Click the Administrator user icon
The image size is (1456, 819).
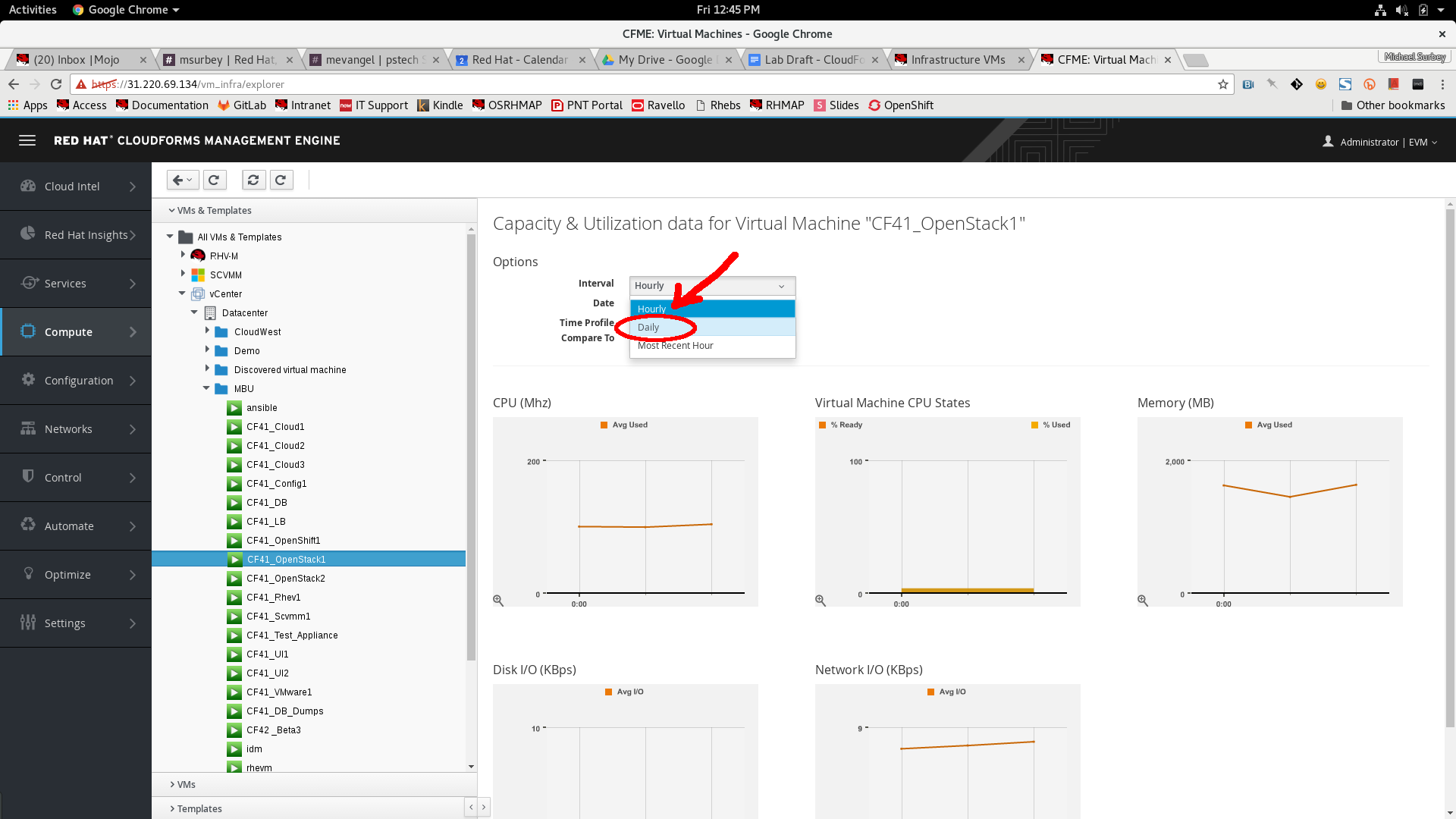pos(1328,141)
